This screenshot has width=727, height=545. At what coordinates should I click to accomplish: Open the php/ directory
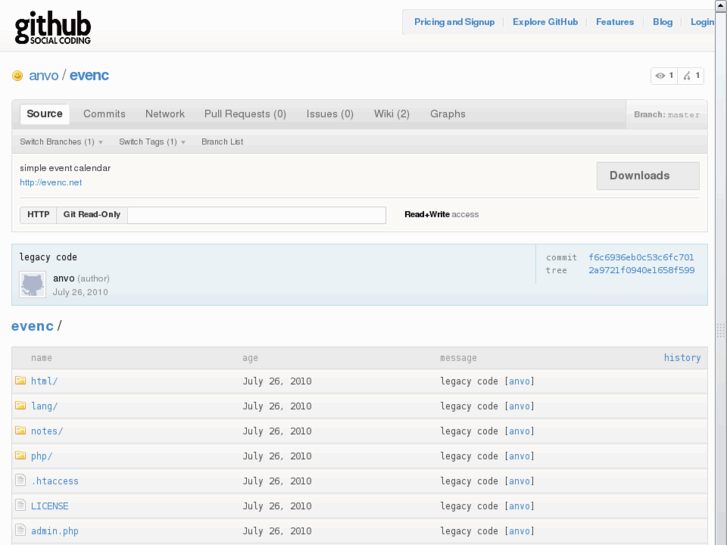pos(42,456)
